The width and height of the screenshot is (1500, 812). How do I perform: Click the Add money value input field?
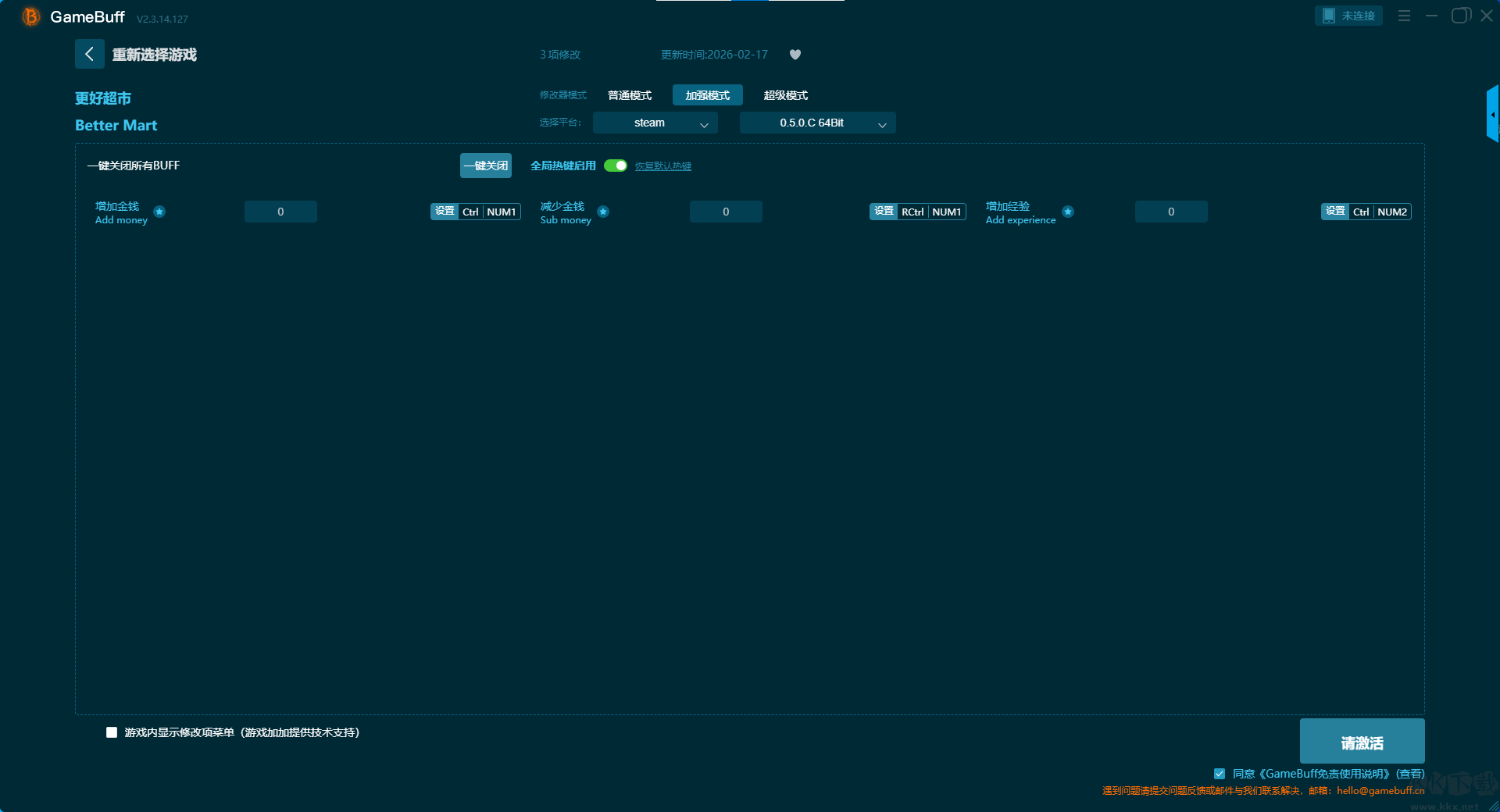280,212
